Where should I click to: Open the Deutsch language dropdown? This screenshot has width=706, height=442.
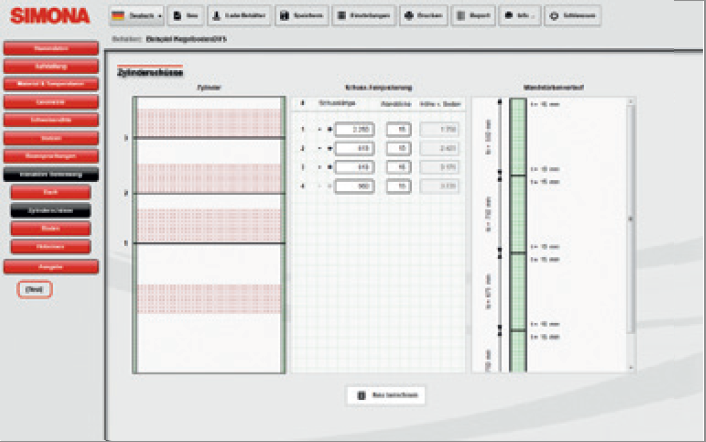(137, 17)
